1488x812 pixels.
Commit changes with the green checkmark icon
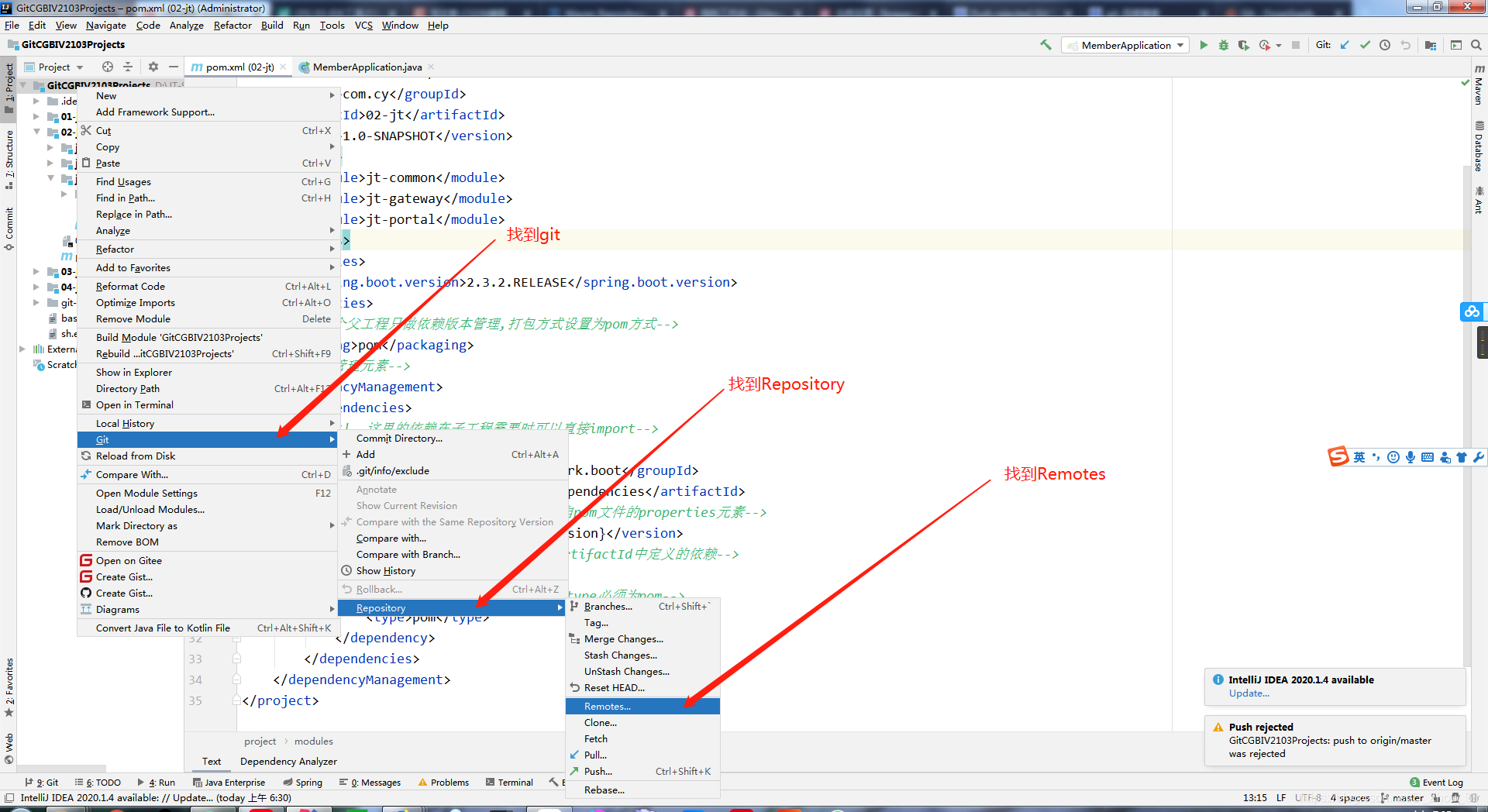click(1365, 45)
